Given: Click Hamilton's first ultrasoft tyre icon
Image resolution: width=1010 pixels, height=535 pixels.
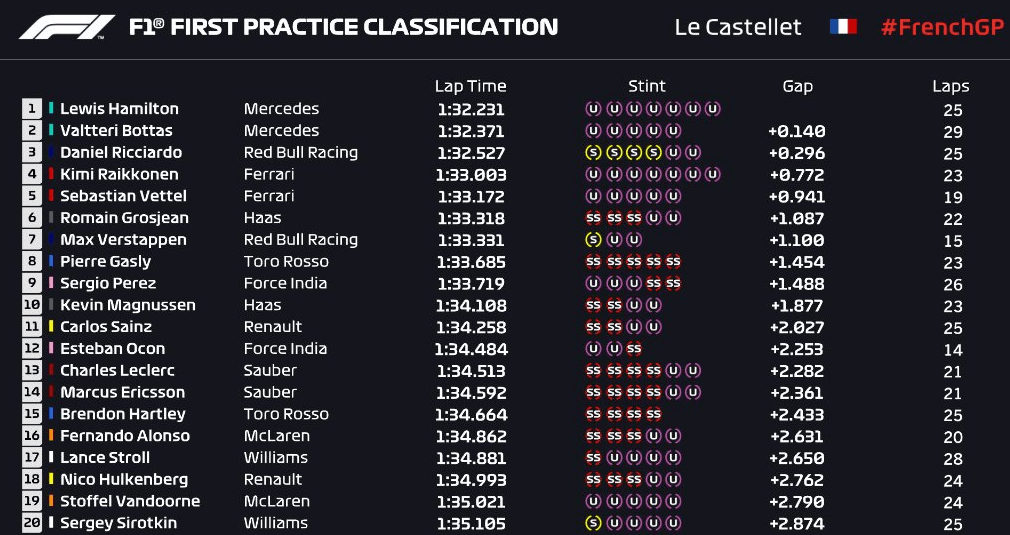Looking at the screenshot, I should pos(593,109).
